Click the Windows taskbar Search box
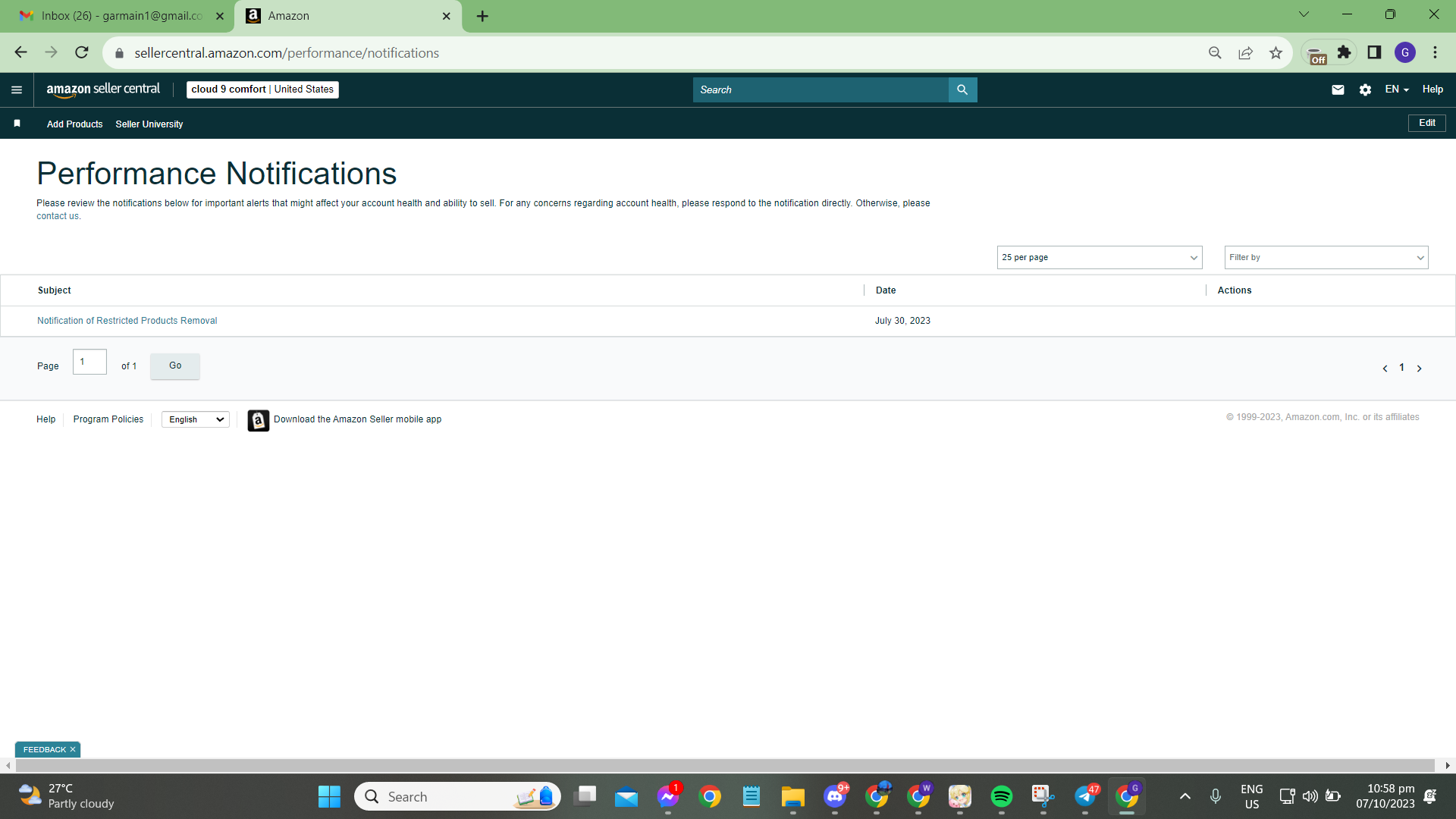Screen dimensions: 1456x819 tap(457, 796)
